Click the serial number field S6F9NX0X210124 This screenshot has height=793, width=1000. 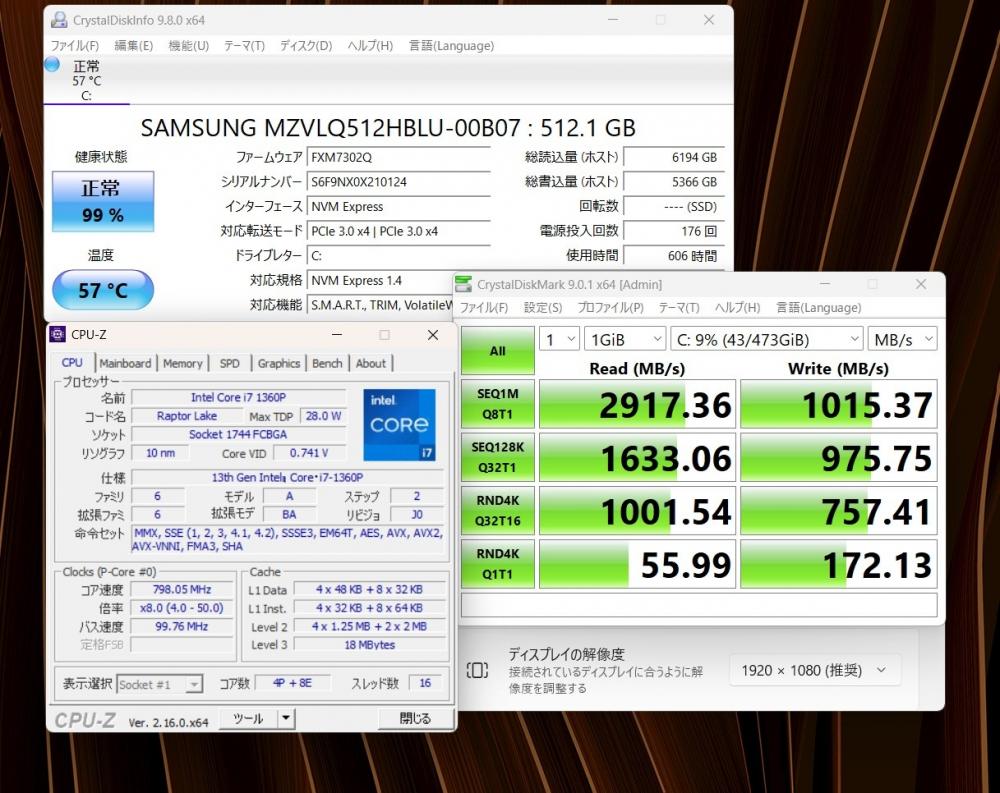(399, 182)
